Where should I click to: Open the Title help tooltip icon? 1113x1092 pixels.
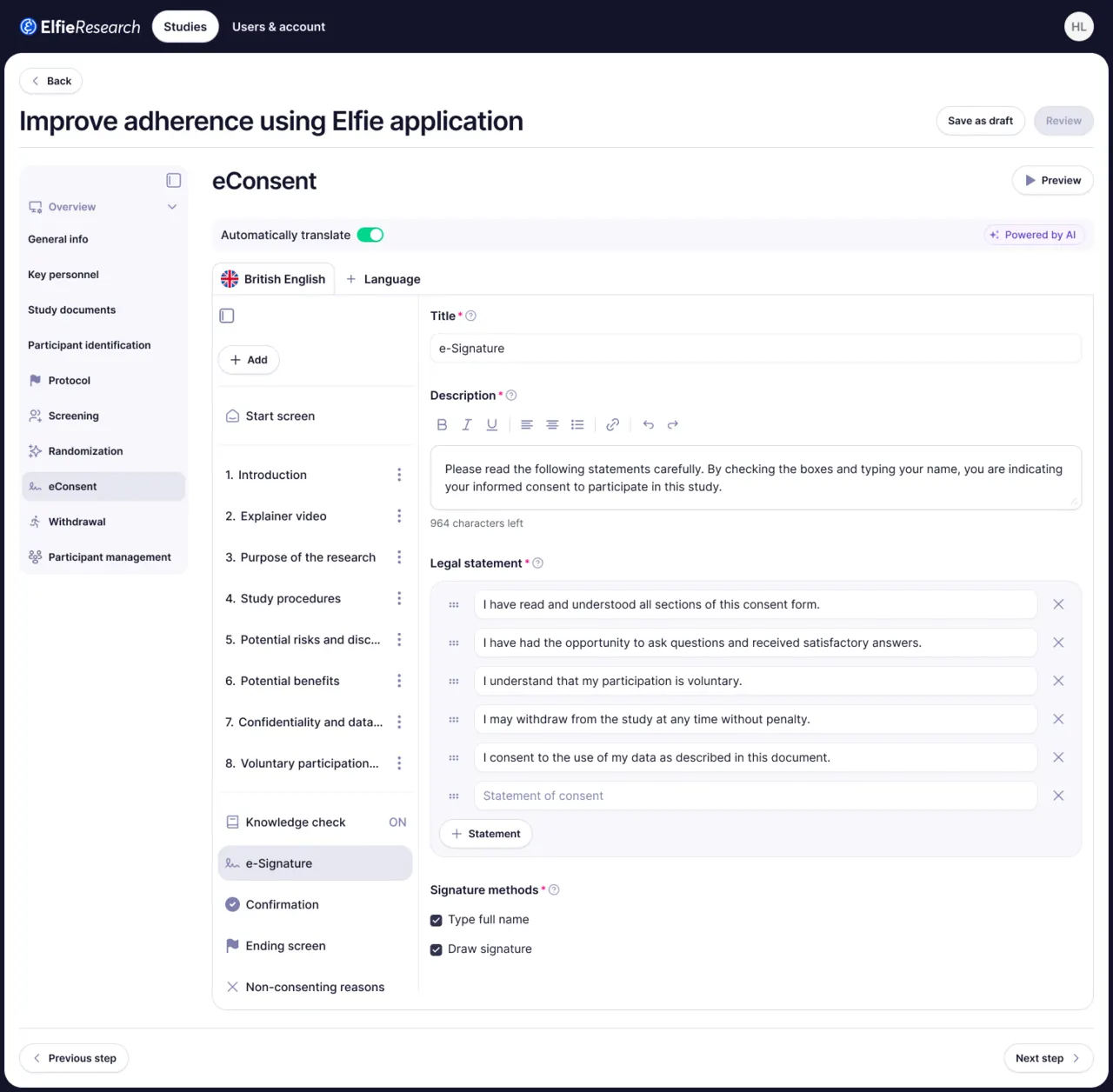(x=471, y=316)
